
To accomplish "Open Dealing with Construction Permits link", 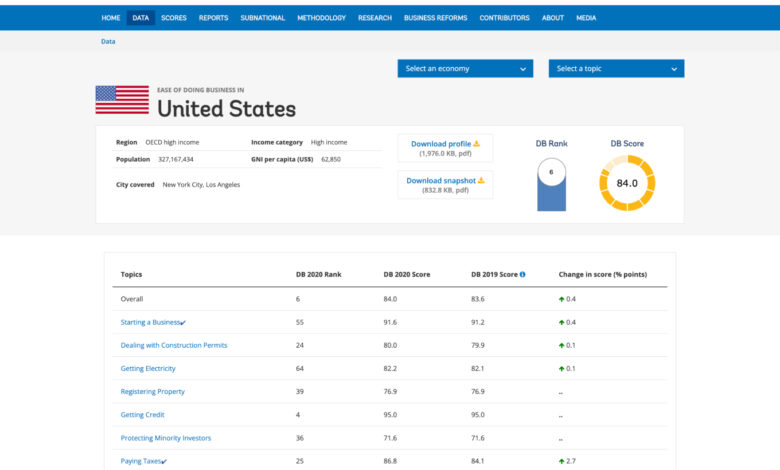I will [x=174, y=345].
